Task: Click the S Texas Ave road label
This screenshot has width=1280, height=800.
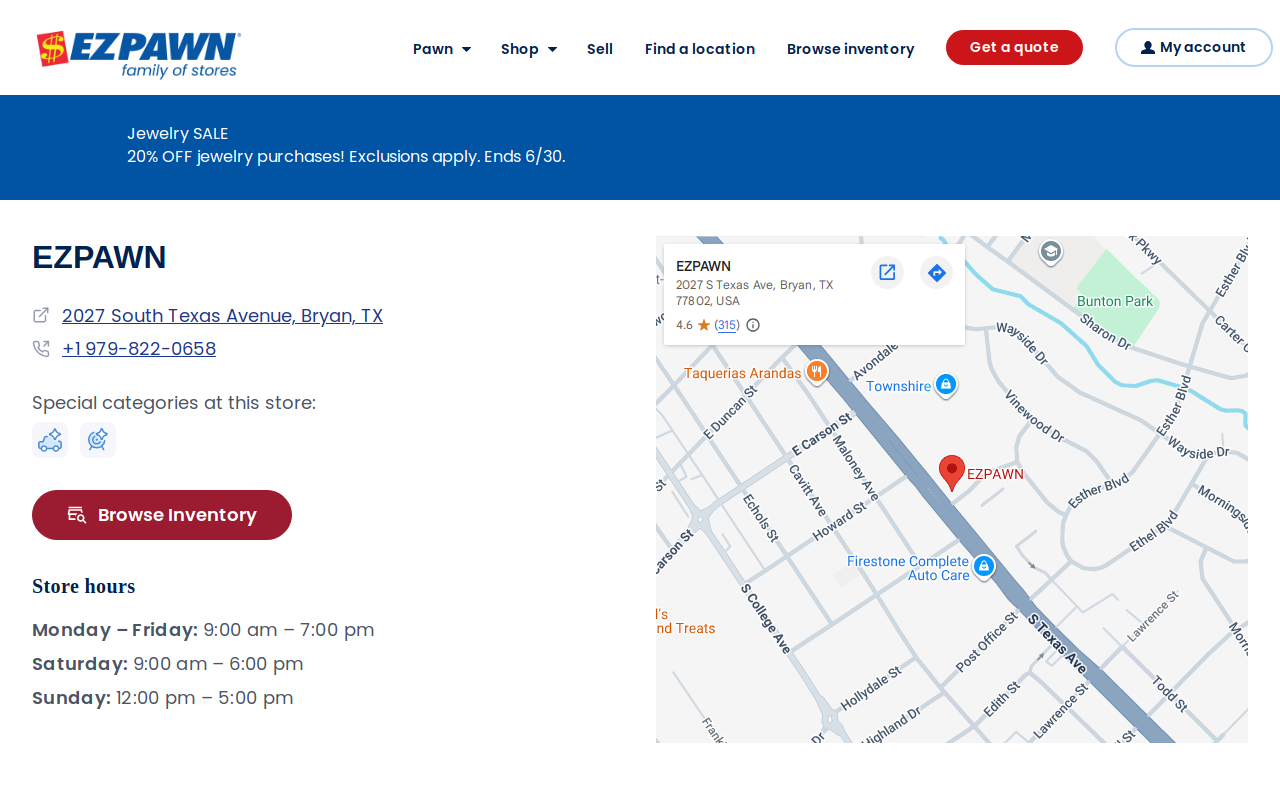Action: pyautogui.click(x=1057, y=643)
